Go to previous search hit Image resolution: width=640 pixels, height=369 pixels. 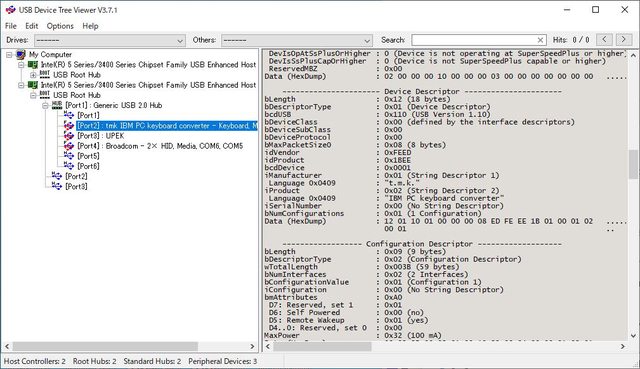pos(604,40)
